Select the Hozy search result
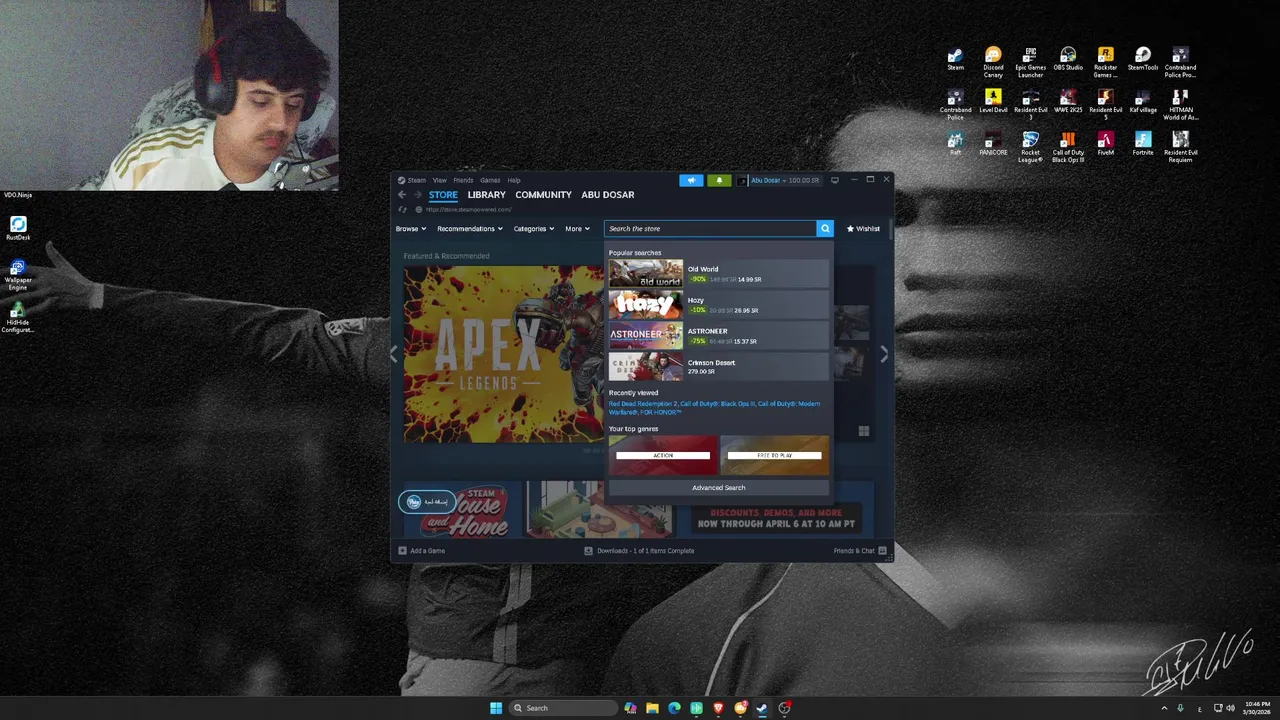The width and height of the screenshot is (1280, 720). coord(719,305)
